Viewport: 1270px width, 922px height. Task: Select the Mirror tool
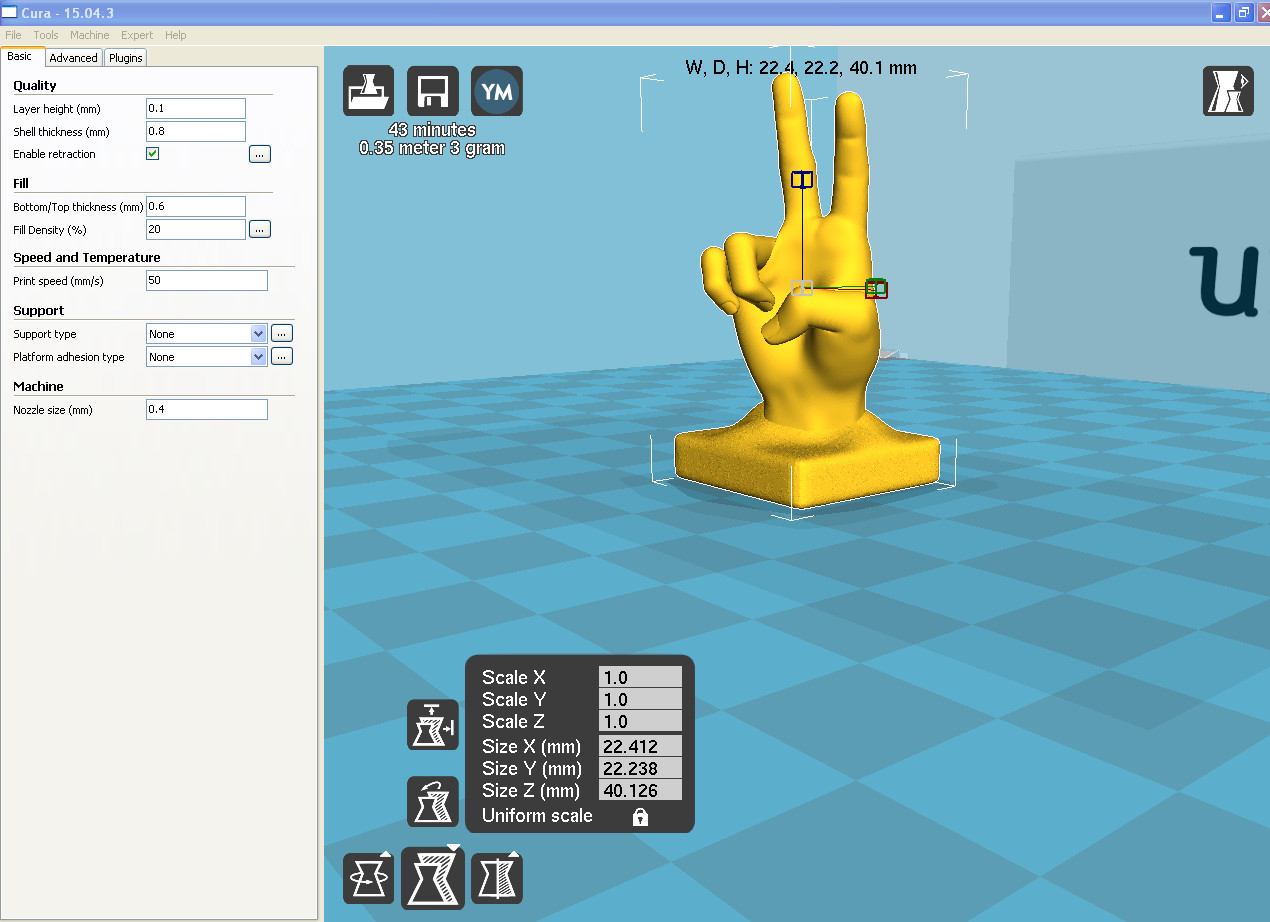pyautogui.click(x=496, y=877)
